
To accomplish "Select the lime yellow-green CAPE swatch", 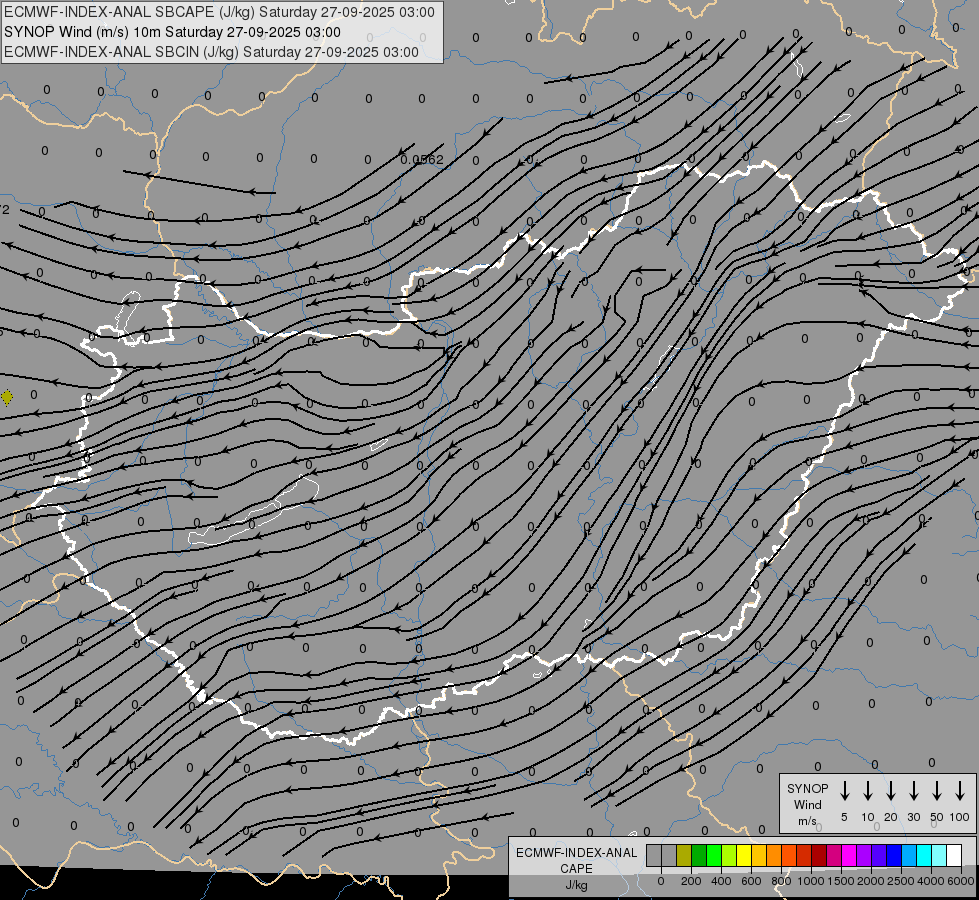I will [729, 855].
